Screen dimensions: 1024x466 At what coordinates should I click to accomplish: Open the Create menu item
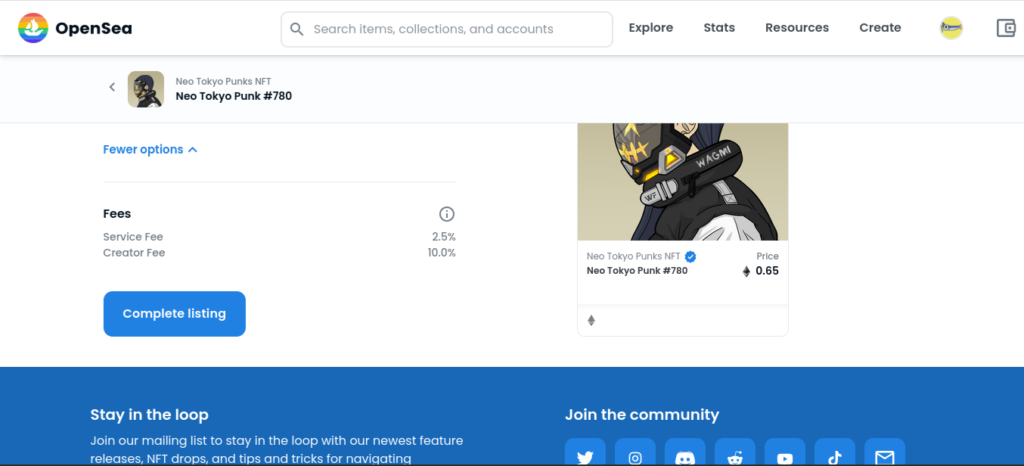pos(880,28)
